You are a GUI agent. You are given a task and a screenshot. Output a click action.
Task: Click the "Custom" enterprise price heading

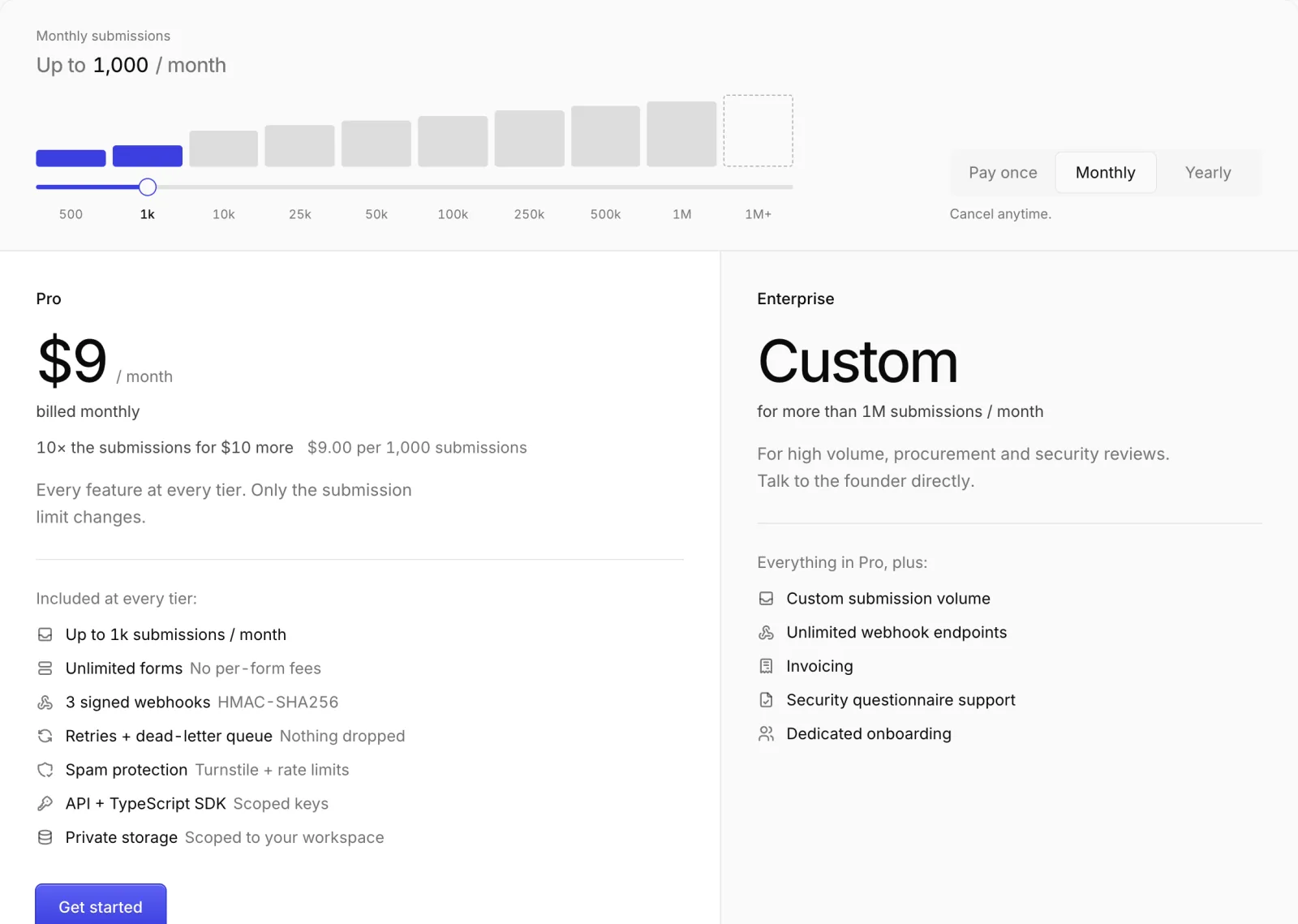tap(858, 361)
